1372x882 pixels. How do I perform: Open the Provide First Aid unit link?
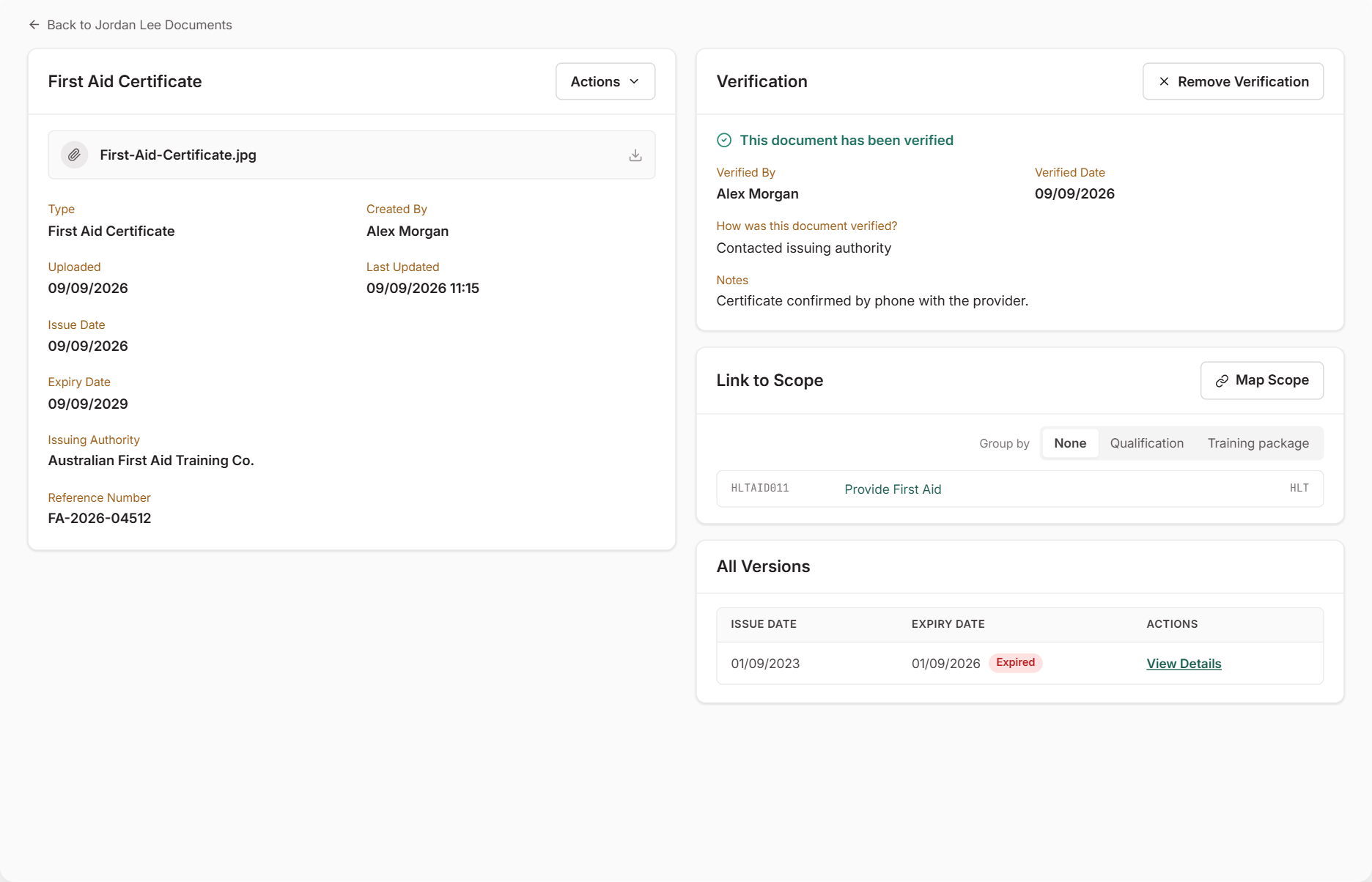tap(893, 489)
